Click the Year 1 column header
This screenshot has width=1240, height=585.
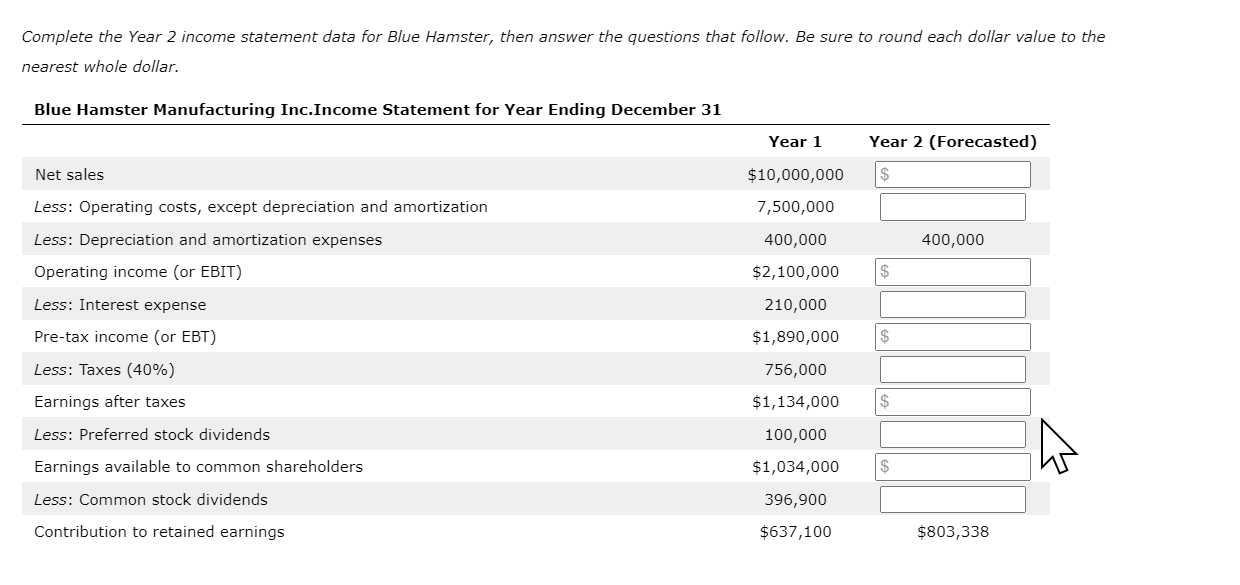pyautogui.click(x=793, y=141)
